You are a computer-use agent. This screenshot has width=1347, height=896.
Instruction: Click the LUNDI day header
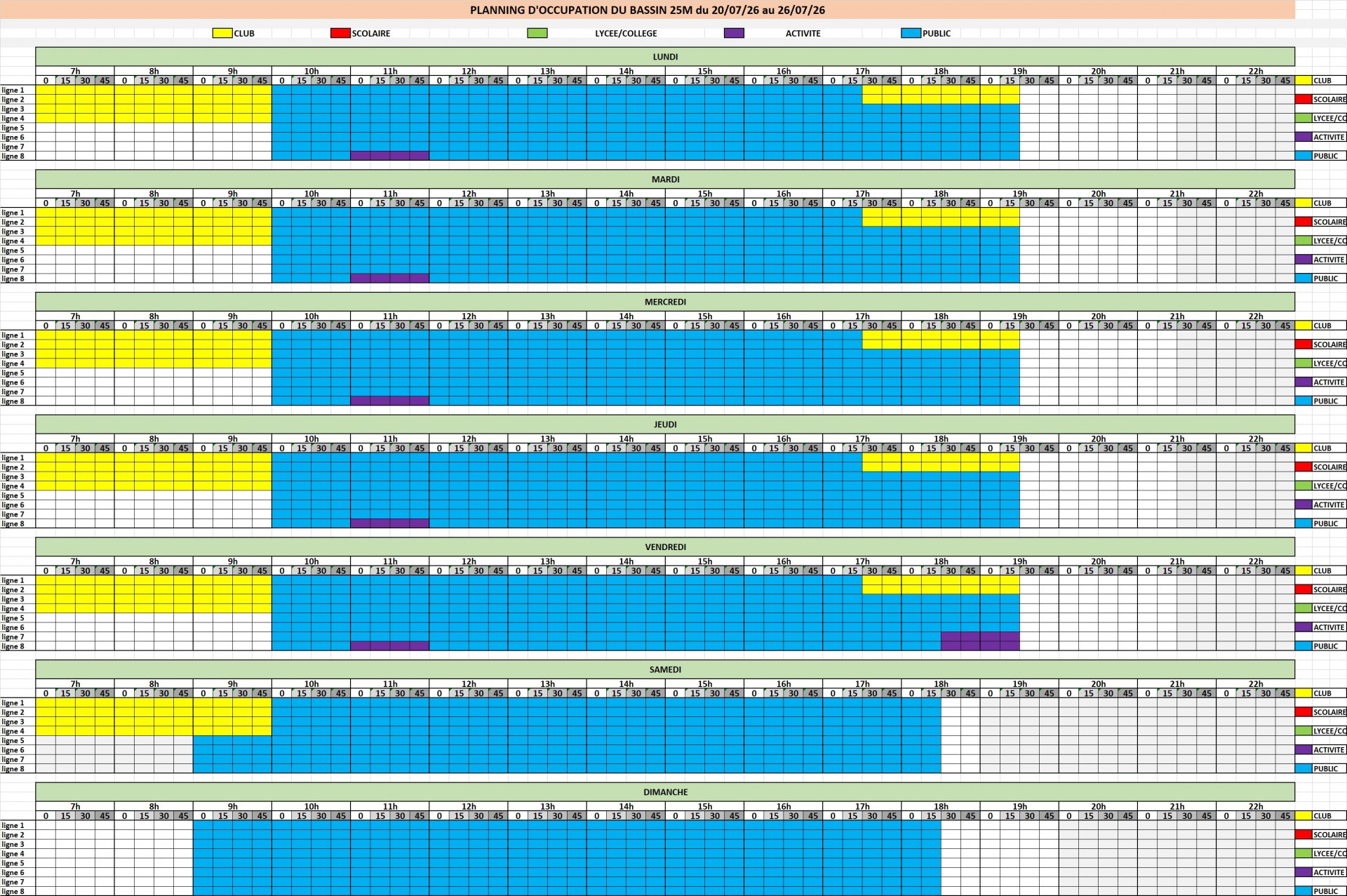click(665, 57)
